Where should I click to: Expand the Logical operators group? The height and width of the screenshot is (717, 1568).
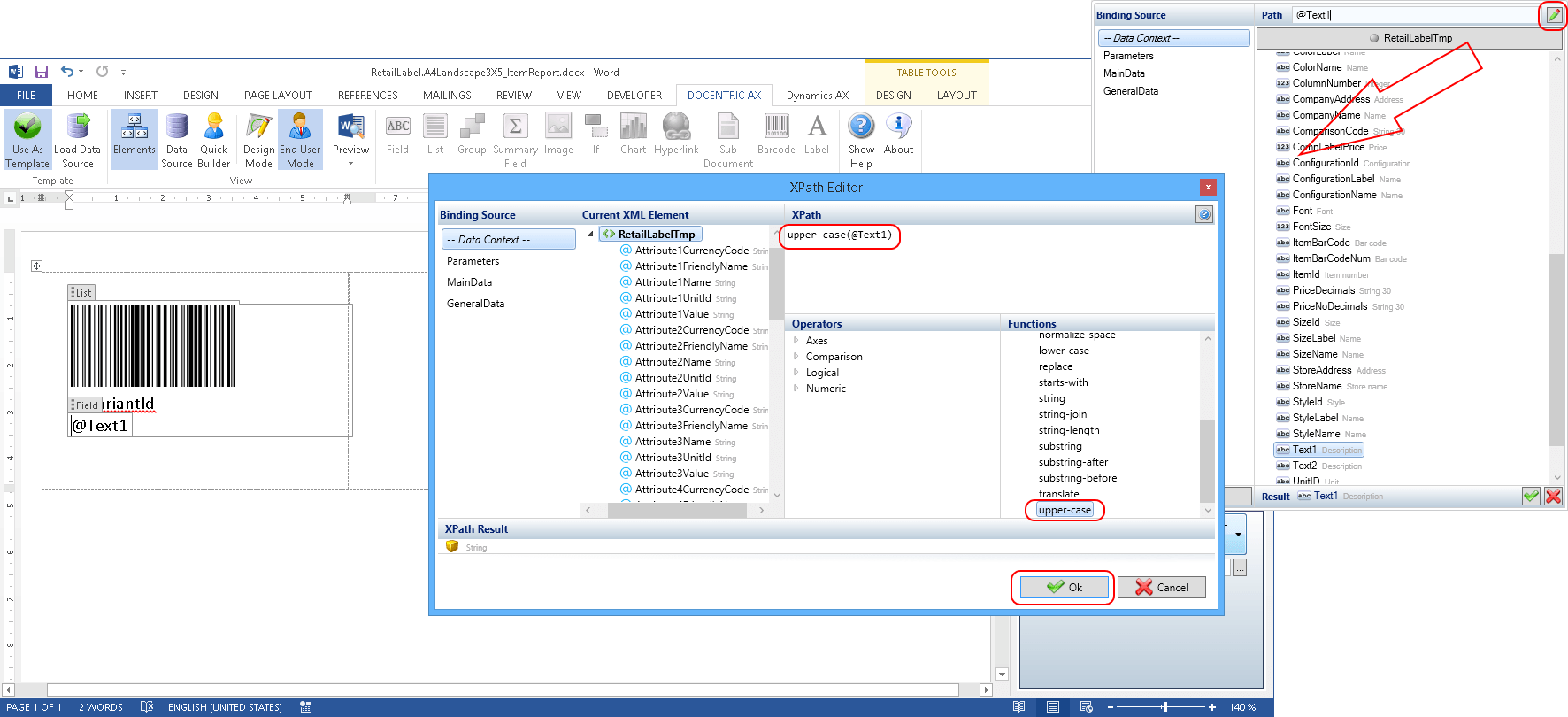(x=796, y=373)
